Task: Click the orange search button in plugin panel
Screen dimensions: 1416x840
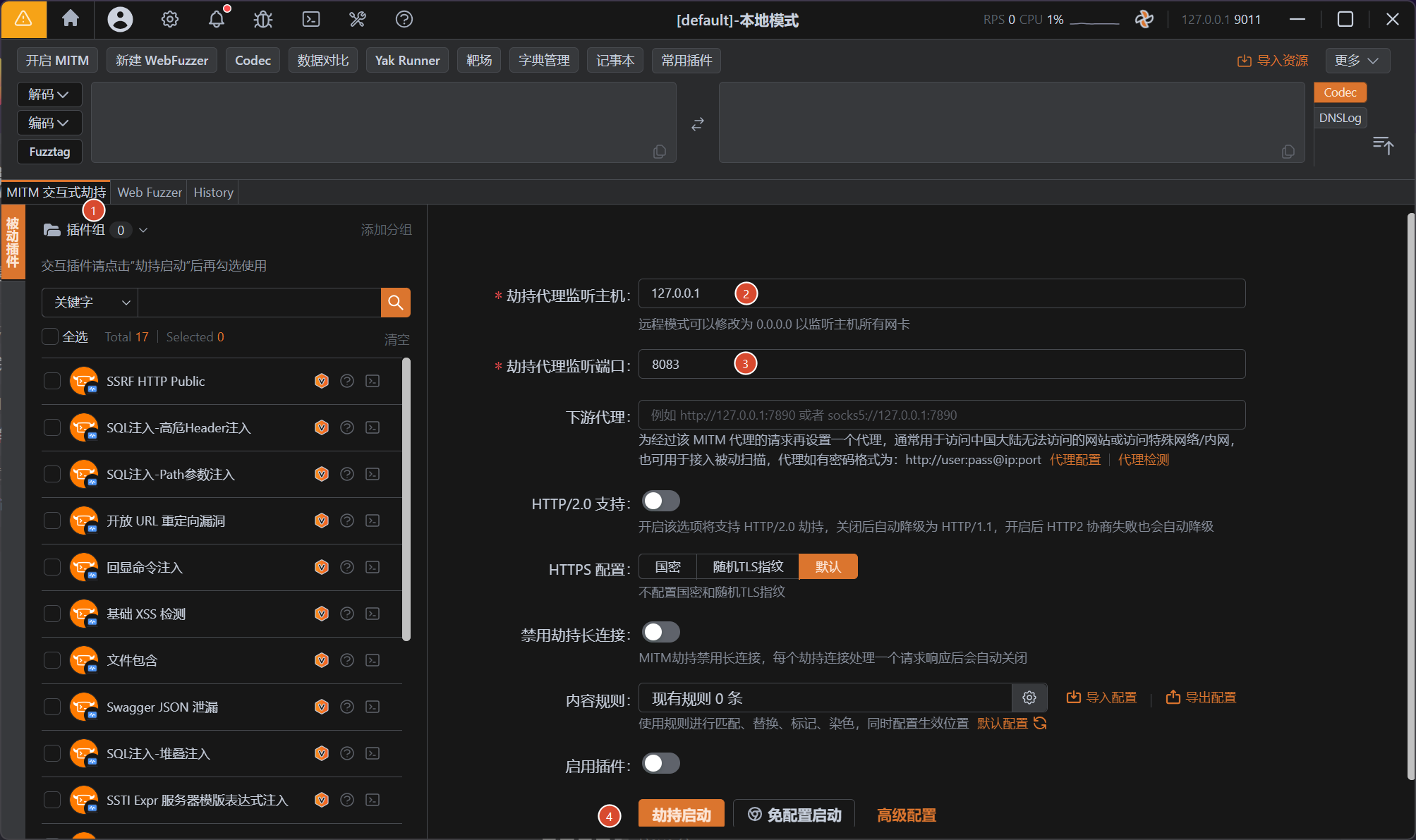Action: (396, 303)
